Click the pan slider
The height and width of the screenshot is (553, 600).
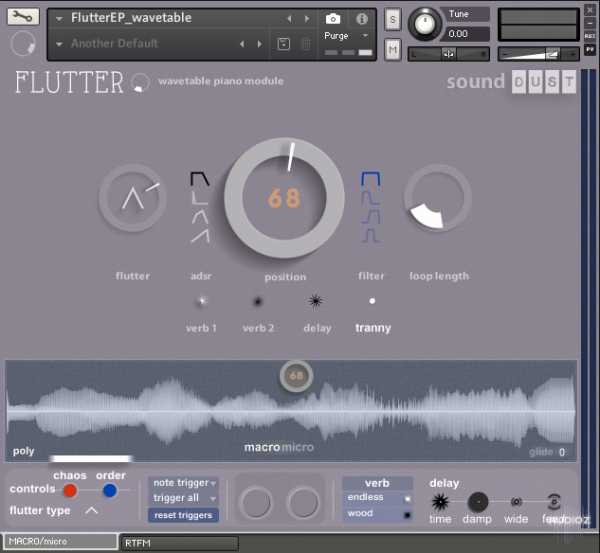[x=448, y=54]
